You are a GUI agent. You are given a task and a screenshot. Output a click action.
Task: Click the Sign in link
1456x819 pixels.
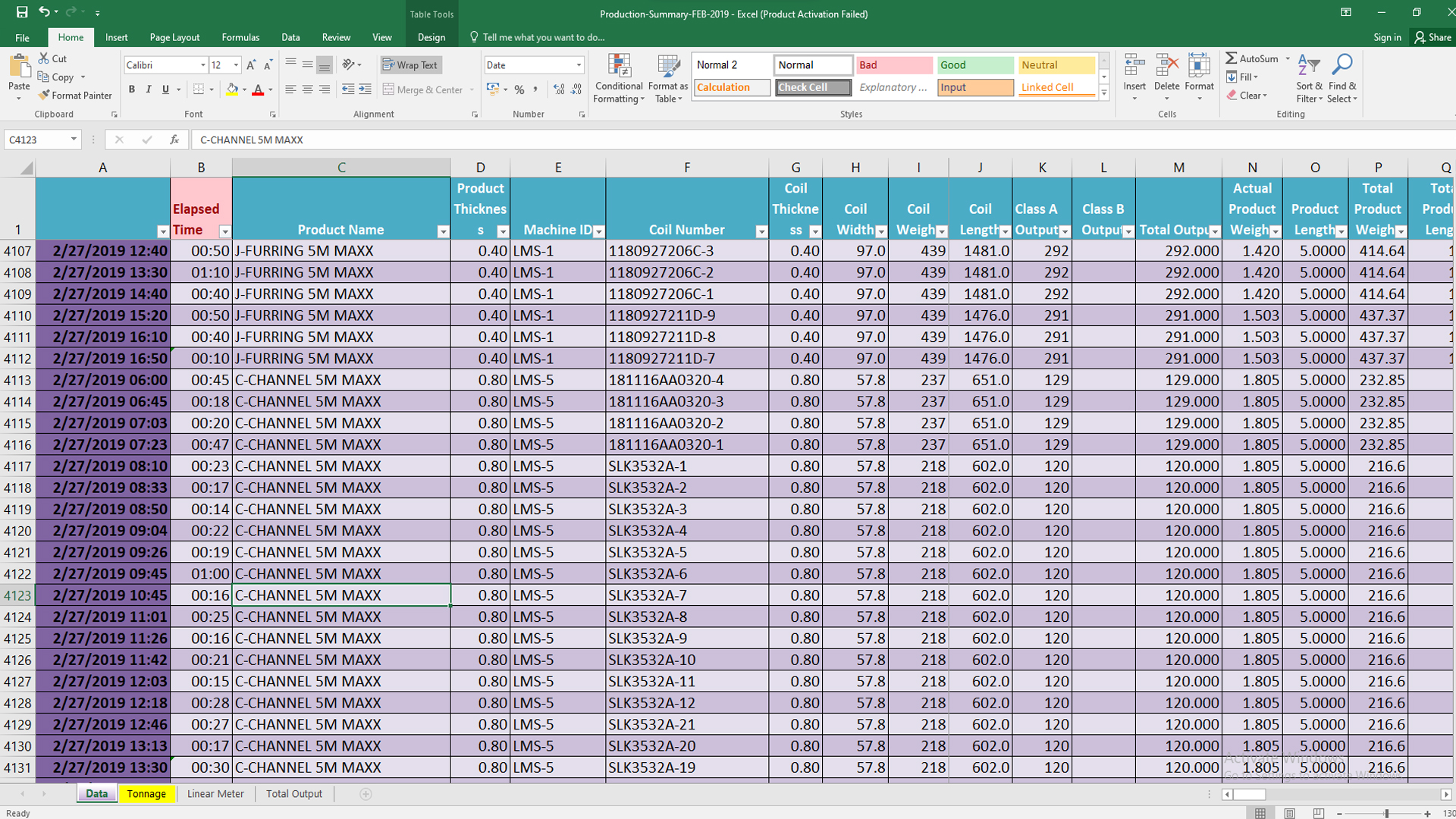(x=1386, y=37)
